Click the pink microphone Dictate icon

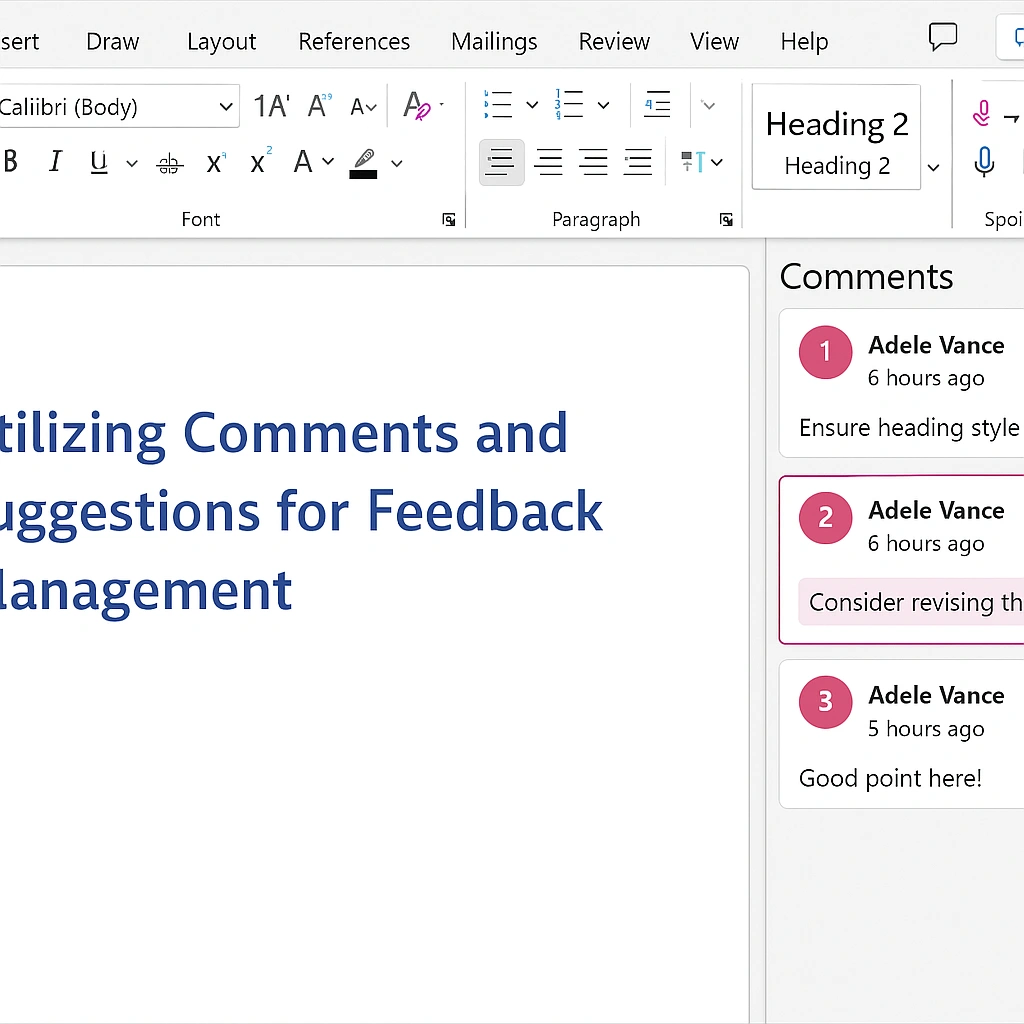(x=981, y=114)
